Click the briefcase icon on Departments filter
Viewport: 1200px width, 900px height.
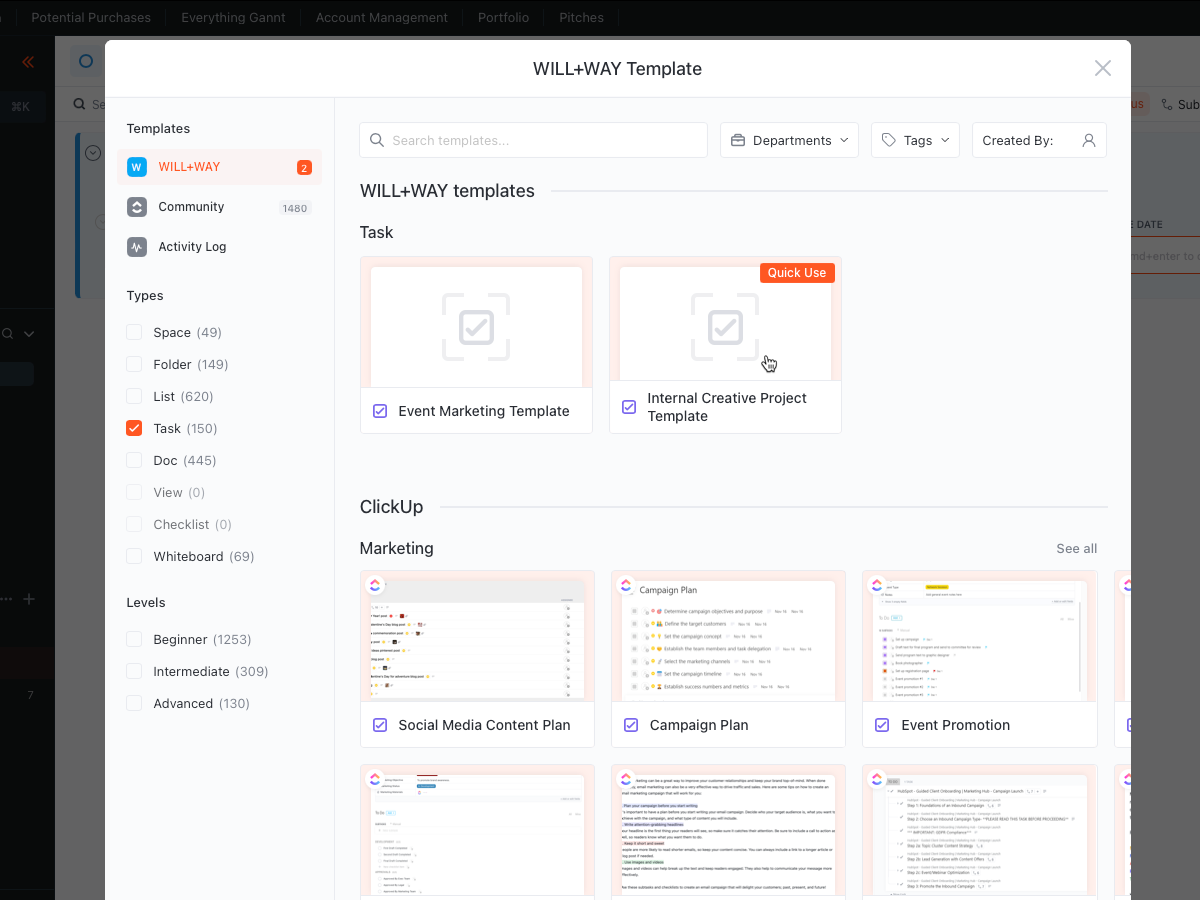coord(738,140)
